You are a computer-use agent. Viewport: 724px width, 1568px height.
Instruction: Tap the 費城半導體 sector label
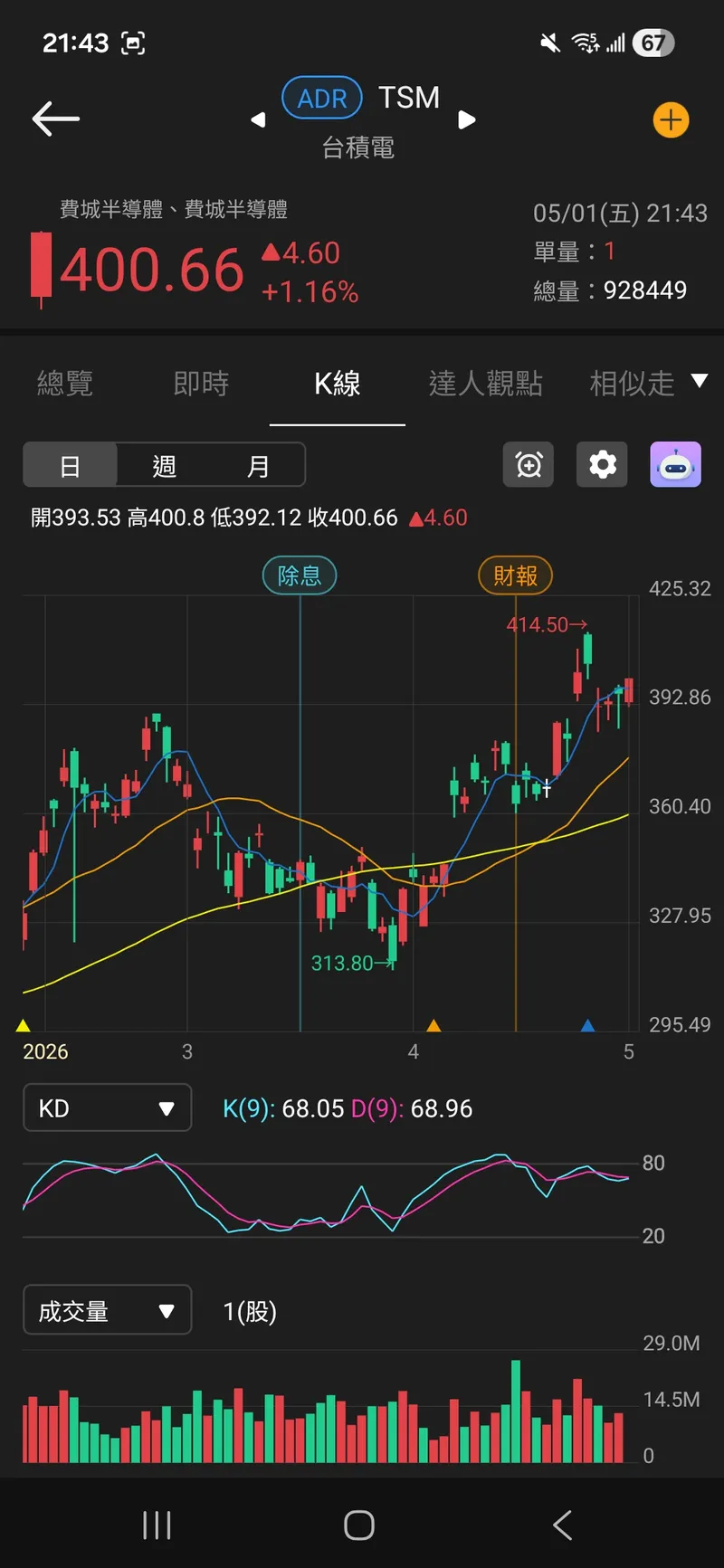173,209
